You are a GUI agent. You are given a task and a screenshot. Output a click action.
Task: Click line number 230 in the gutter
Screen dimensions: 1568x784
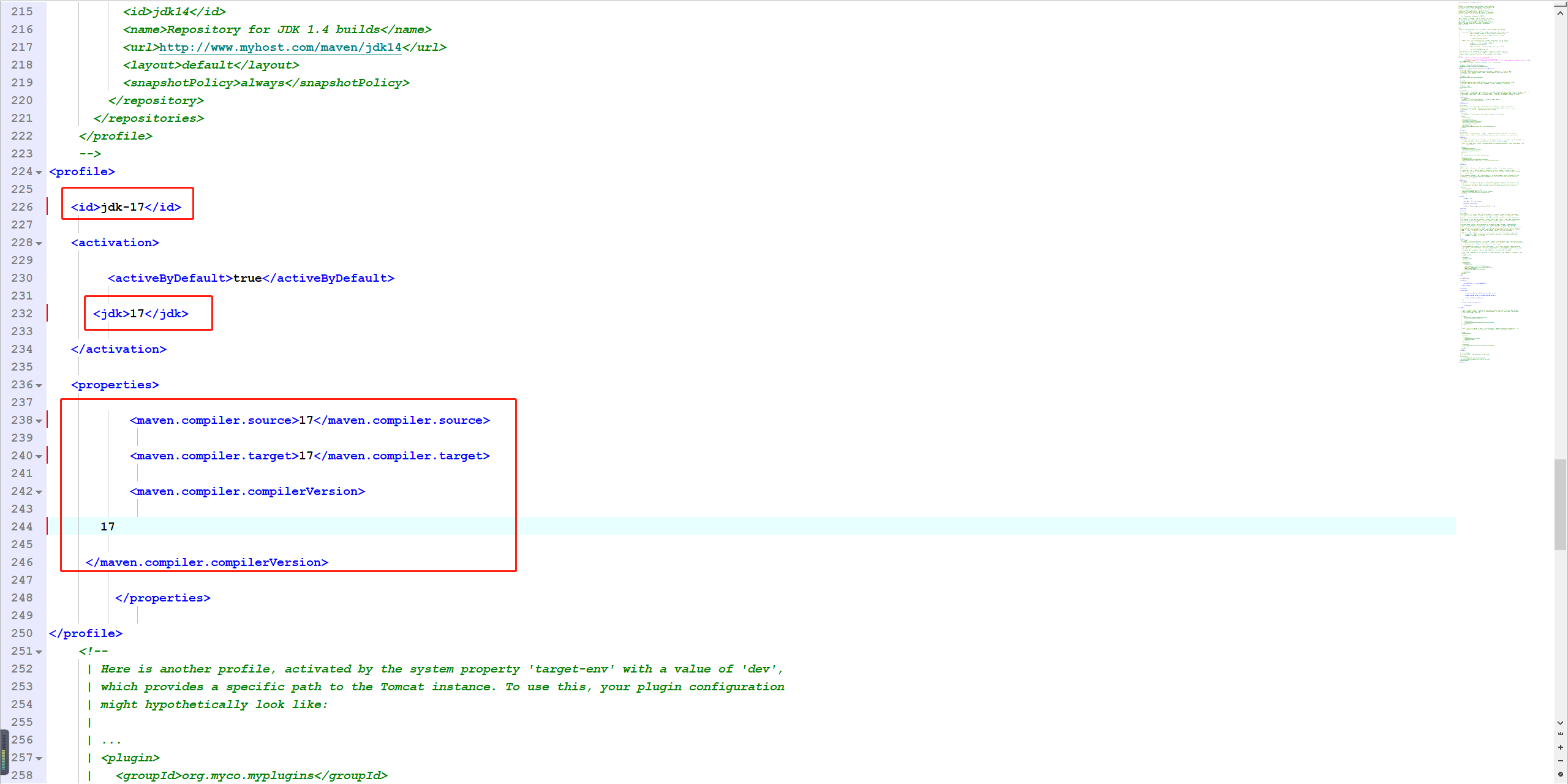point(22,278)
